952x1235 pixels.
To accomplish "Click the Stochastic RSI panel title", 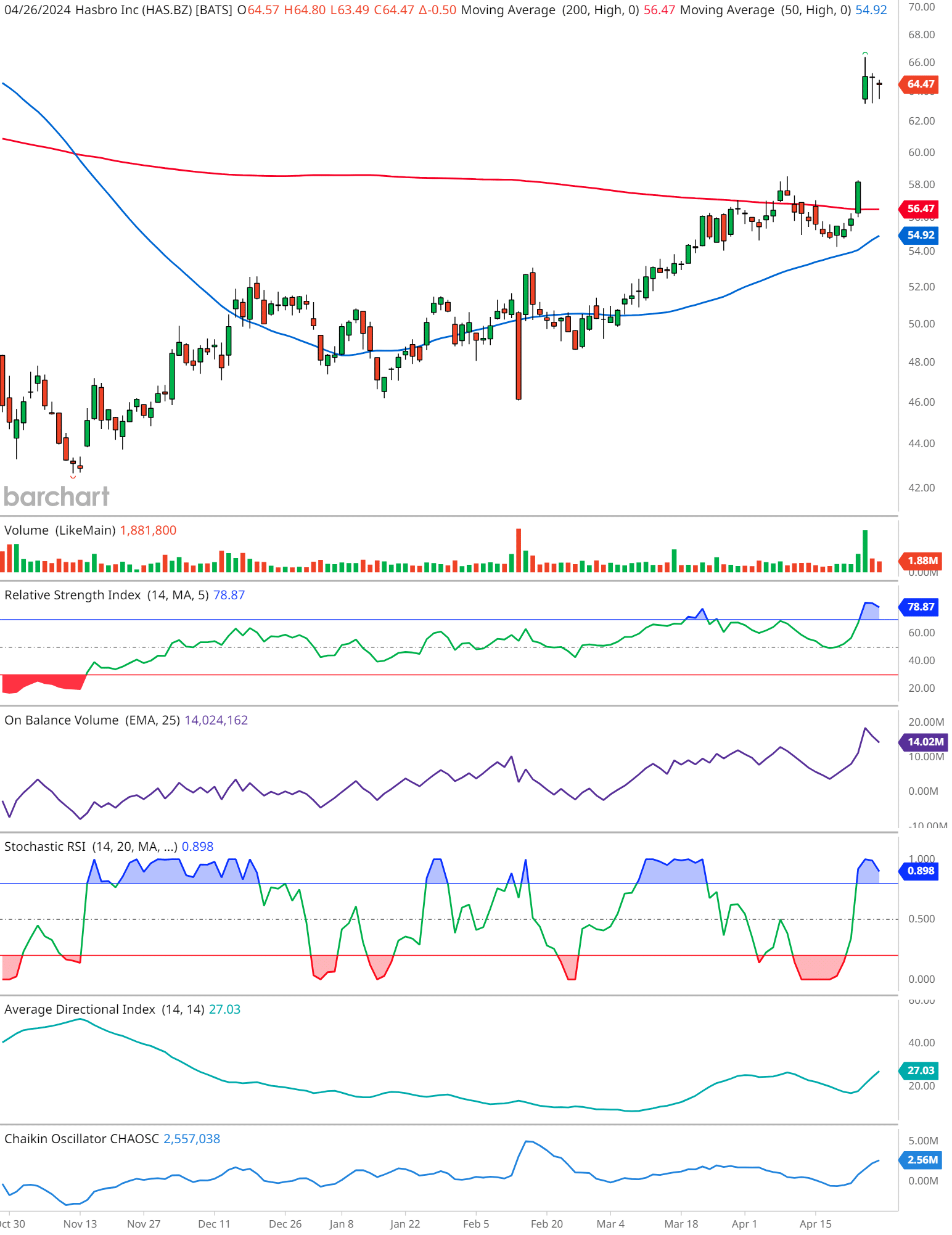I will [x=91, y=847].
